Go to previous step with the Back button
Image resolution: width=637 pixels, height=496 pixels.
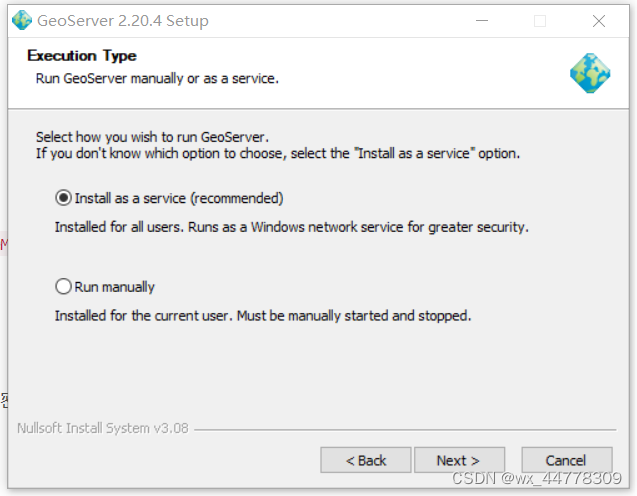click(366, 460)
